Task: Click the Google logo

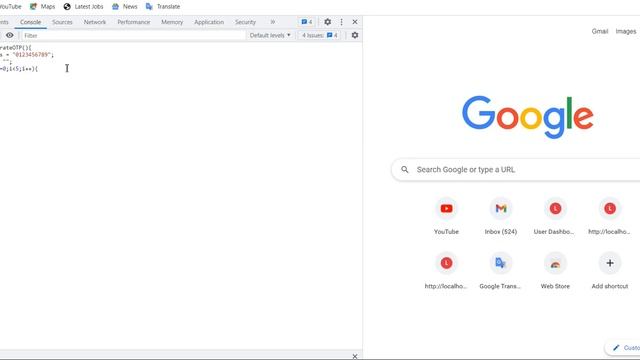Action: pos(527,117)
